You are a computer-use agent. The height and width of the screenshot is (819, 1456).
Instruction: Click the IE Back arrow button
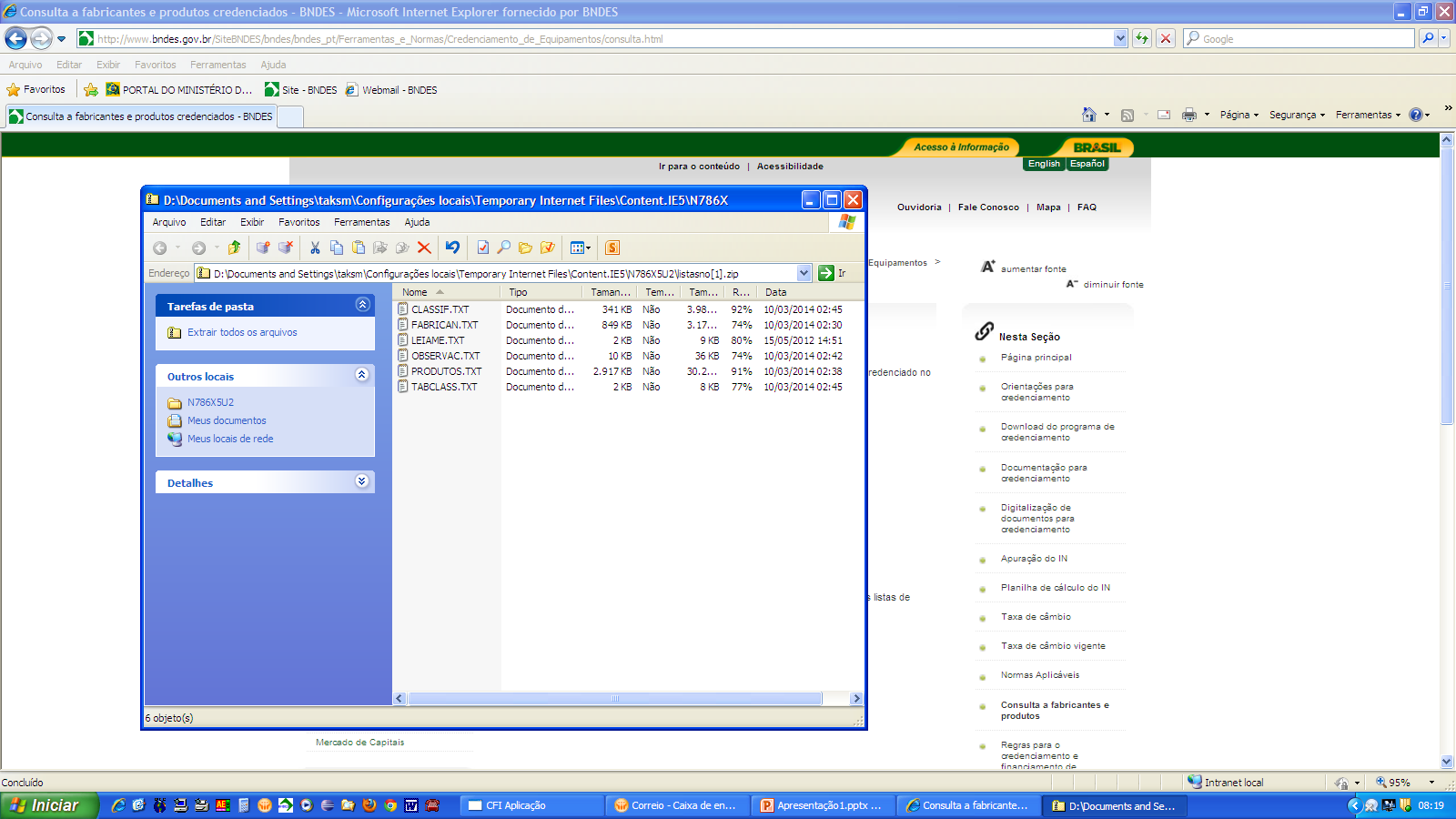point(16,38)
